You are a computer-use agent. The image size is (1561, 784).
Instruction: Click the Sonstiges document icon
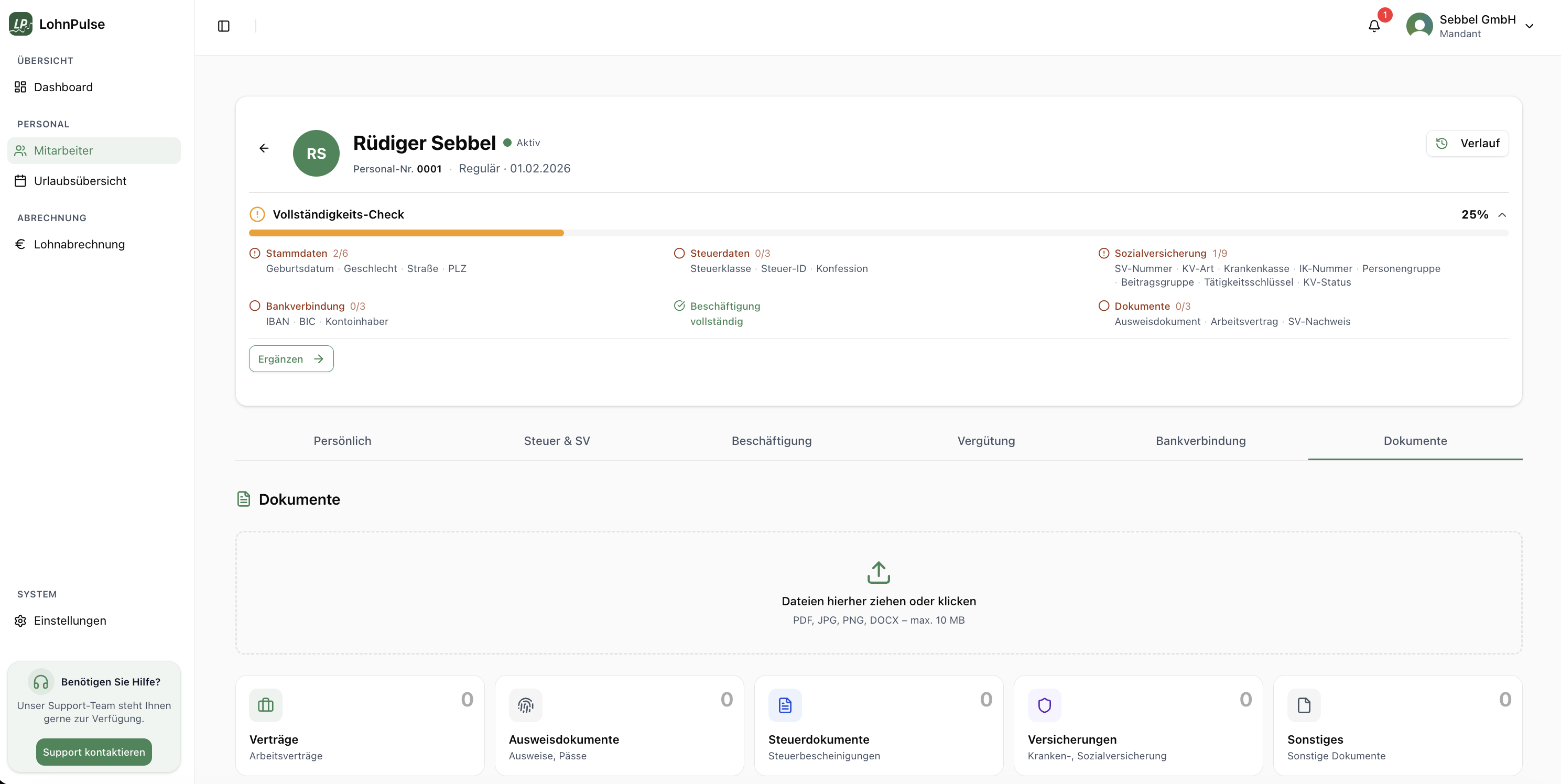(1304, 705)
